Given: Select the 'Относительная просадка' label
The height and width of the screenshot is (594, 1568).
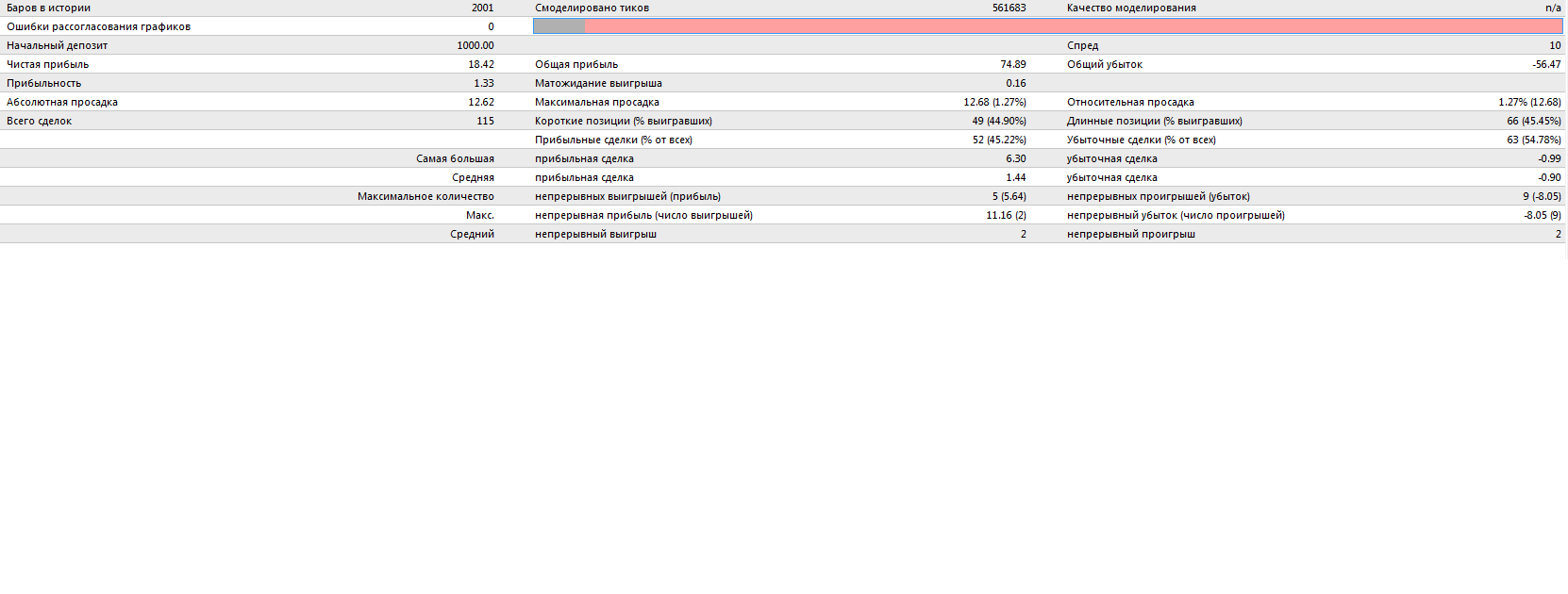Looking at the screenshot, I should click(1130, 102).
